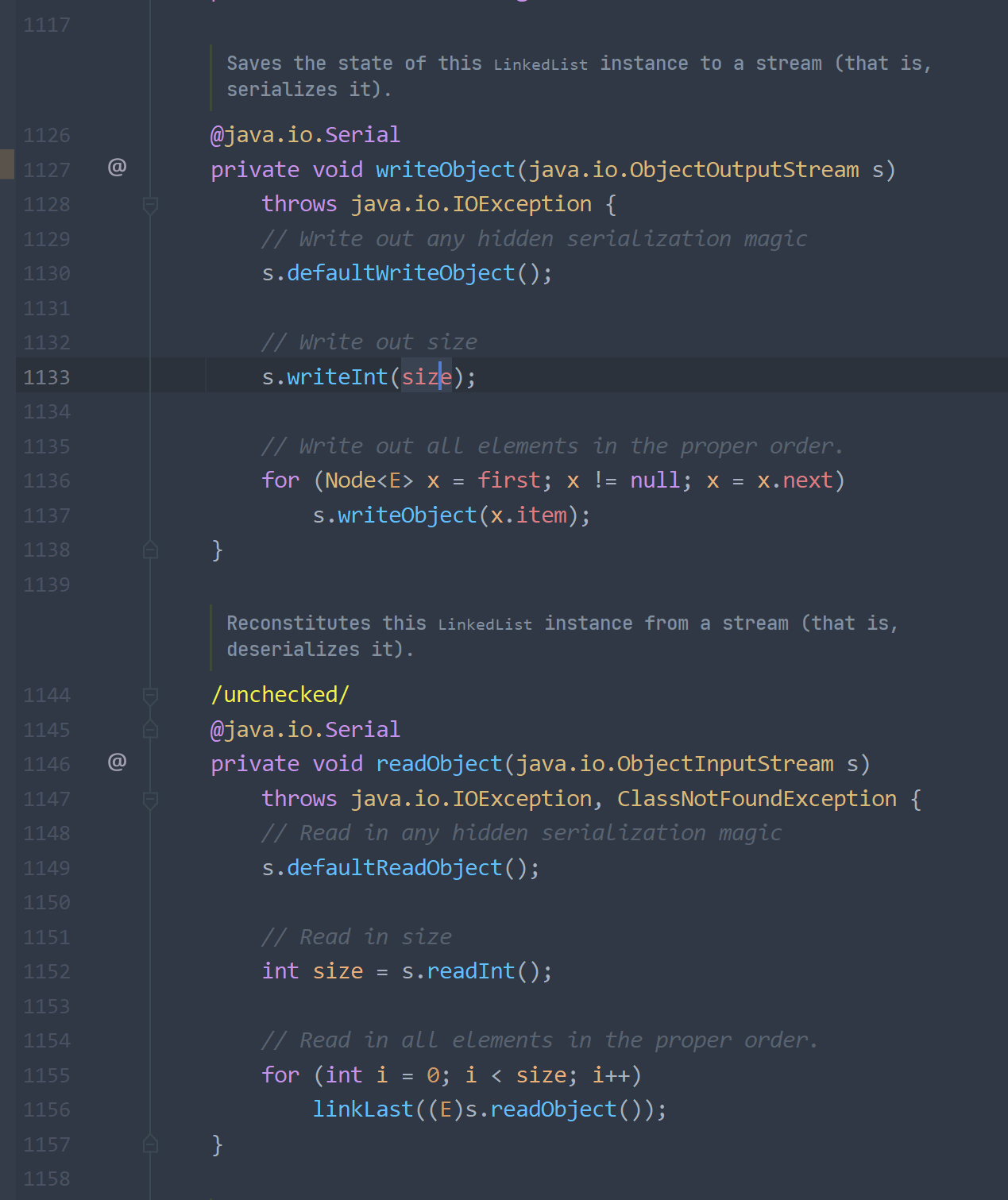The height and width of the screenshot is (1200, 1008).
Task: Click fold end marker on line 1138
Action: [150, 550]
